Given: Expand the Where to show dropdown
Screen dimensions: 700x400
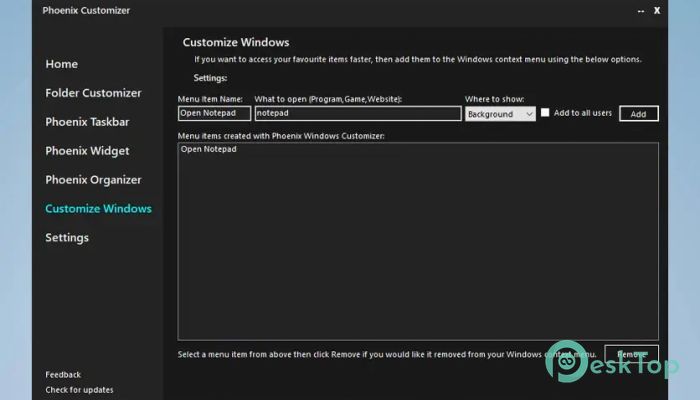Looking at the screenshot, I should [500, 114].
